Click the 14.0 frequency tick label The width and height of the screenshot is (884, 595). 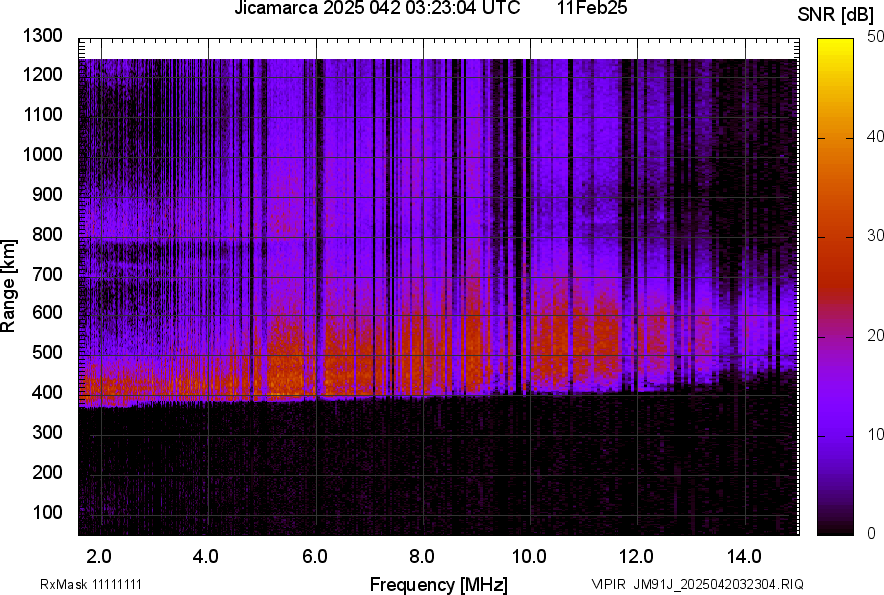(x=745, y=556)
